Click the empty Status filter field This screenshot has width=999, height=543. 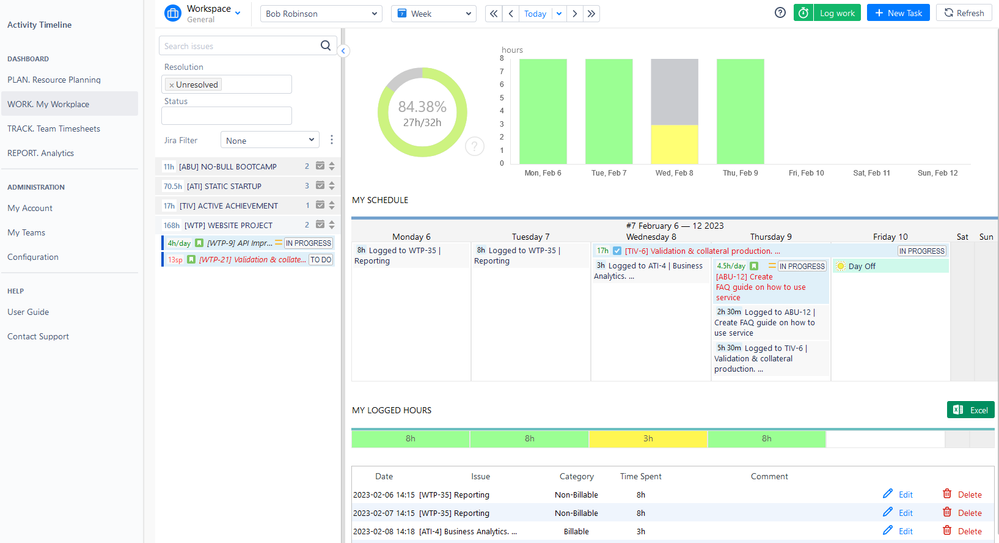[x=226, y=115]
